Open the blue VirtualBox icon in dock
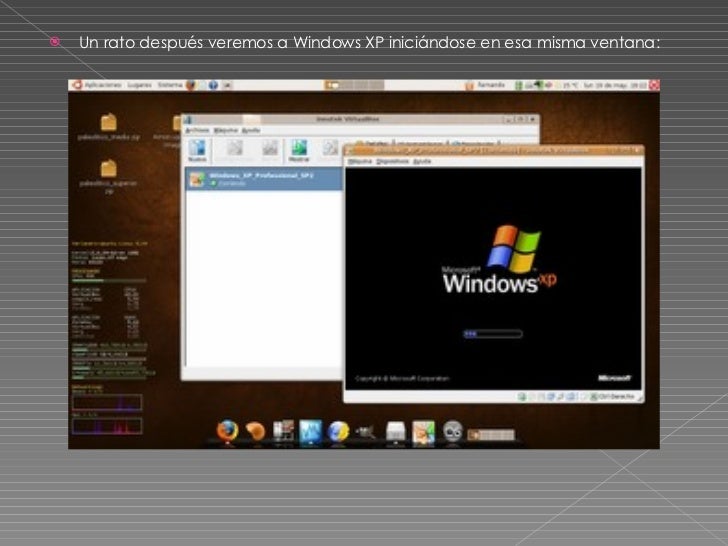 point(311,432)
